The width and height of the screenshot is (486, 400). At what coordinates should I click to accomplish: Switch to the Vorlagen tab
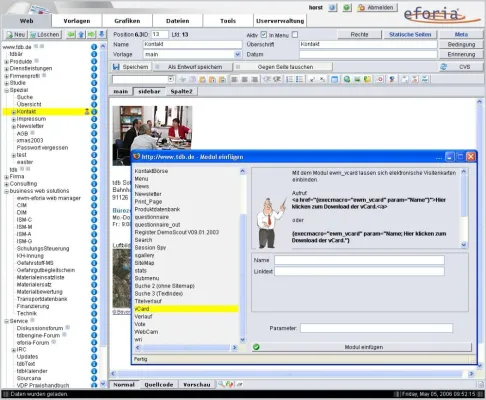coord(77,21)
